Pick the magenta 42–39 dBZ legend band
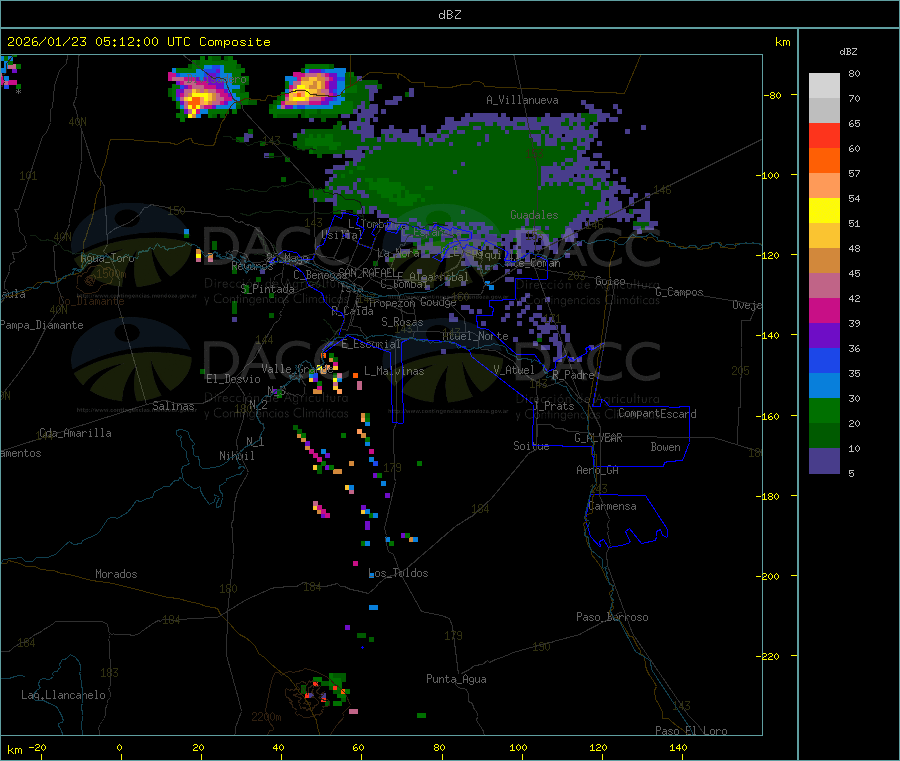 click(824, 310)
